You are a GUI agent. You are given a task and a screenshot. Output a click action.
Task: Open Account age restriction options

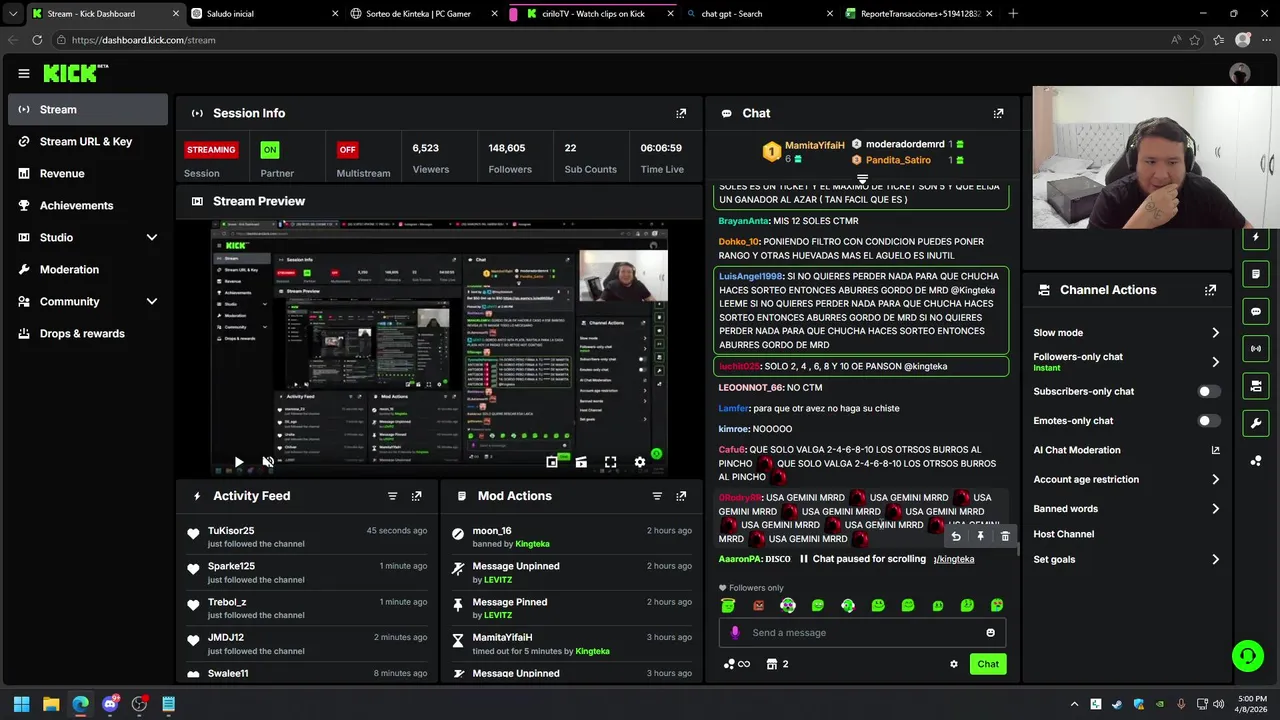click(1127, 479)
